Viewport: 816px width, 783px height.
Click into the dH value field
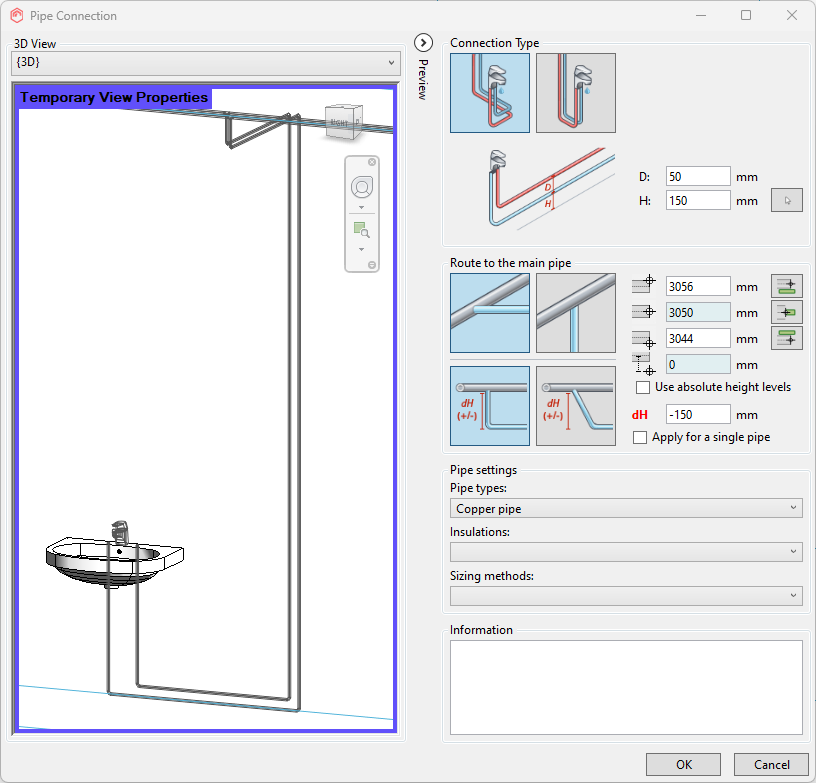[x=698, y=414]
